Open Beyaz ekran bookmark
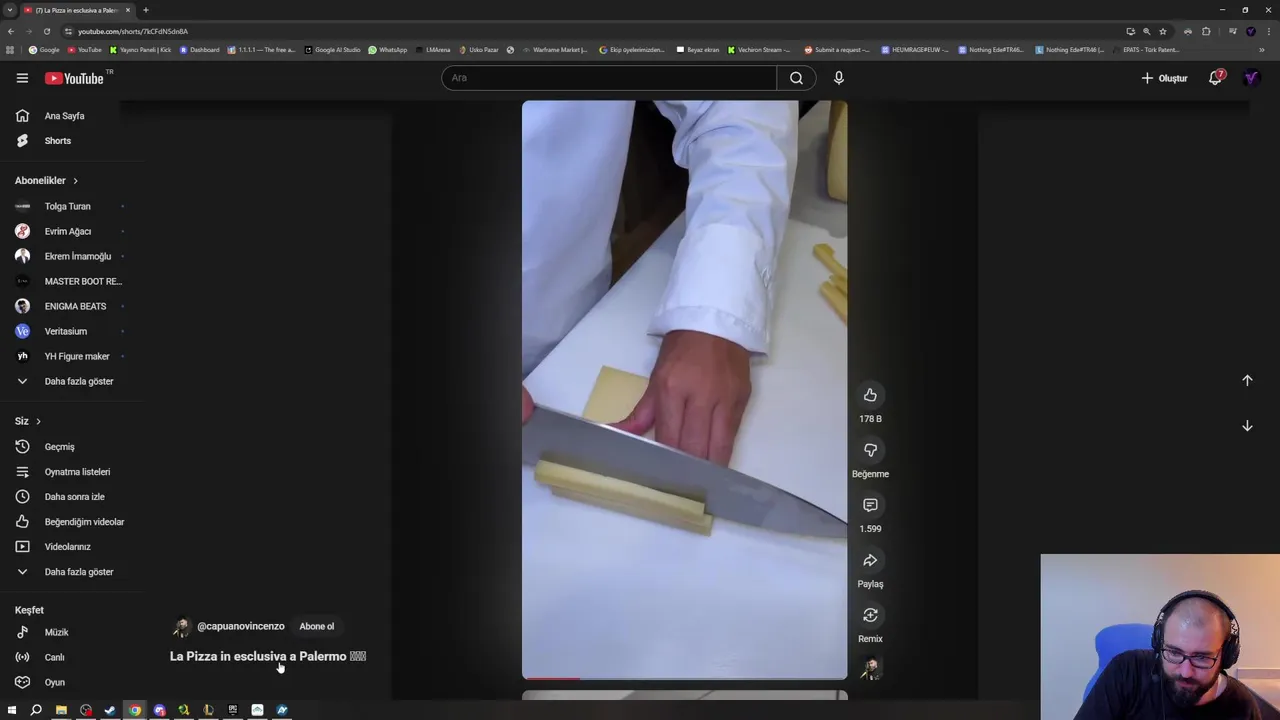 coord(698,49)
